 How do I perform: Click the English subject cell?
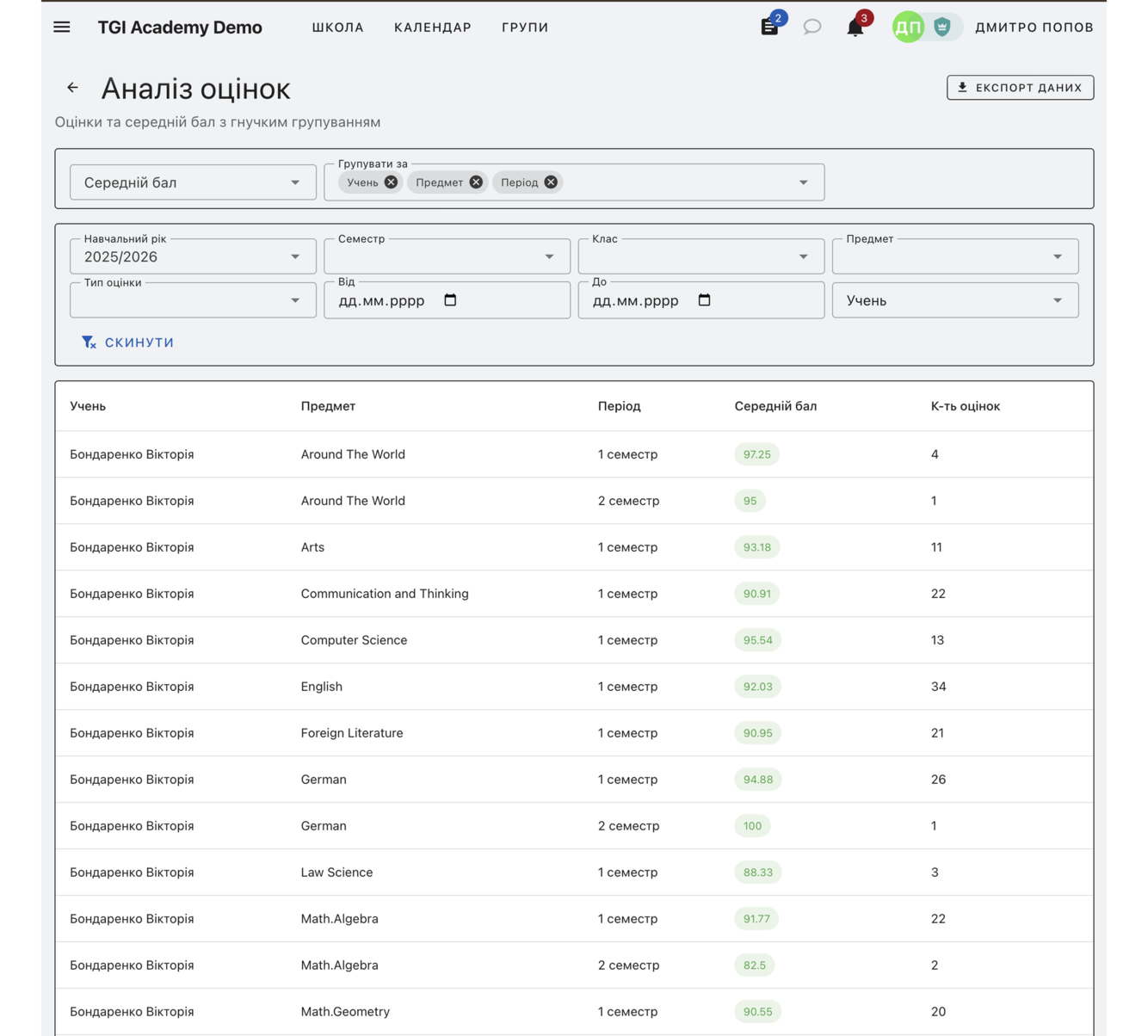(322, 687)
